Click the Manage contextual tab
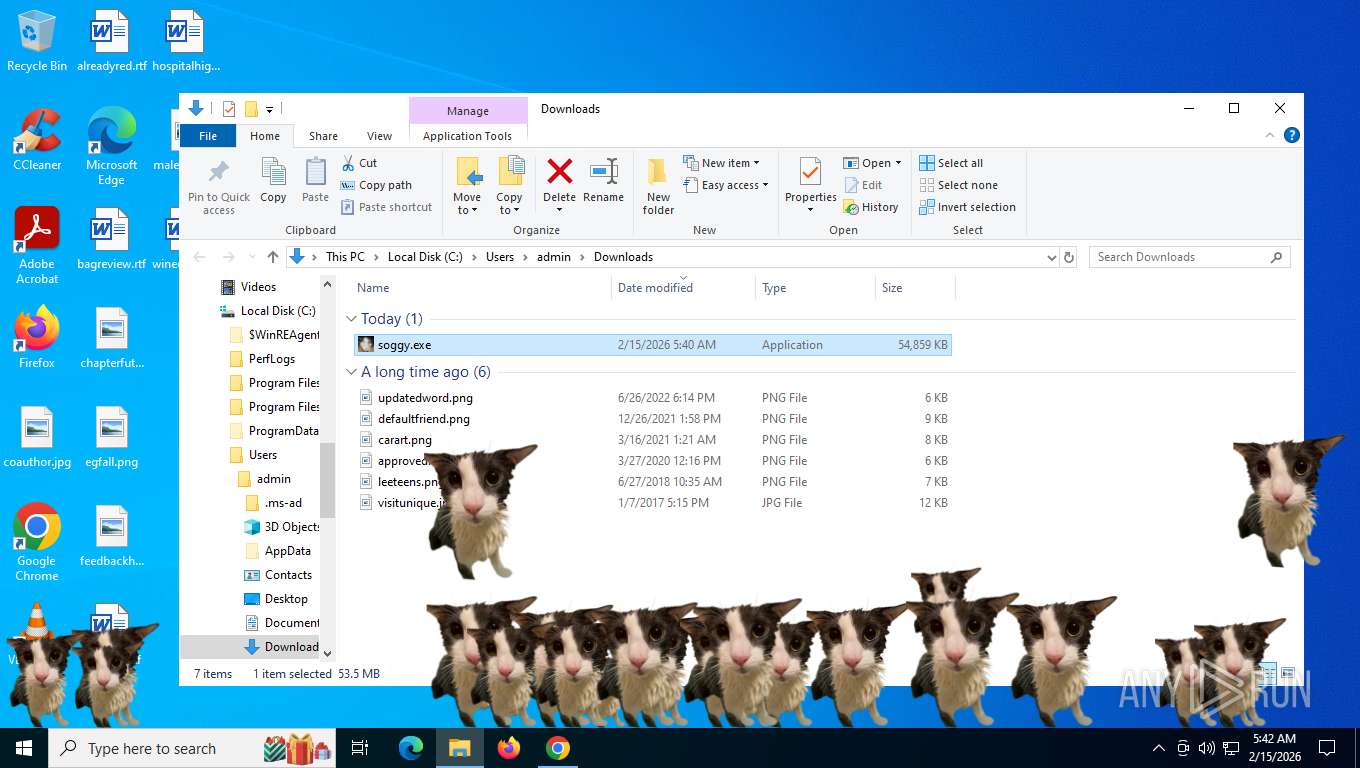1360x768 pixels. (468, 111)
